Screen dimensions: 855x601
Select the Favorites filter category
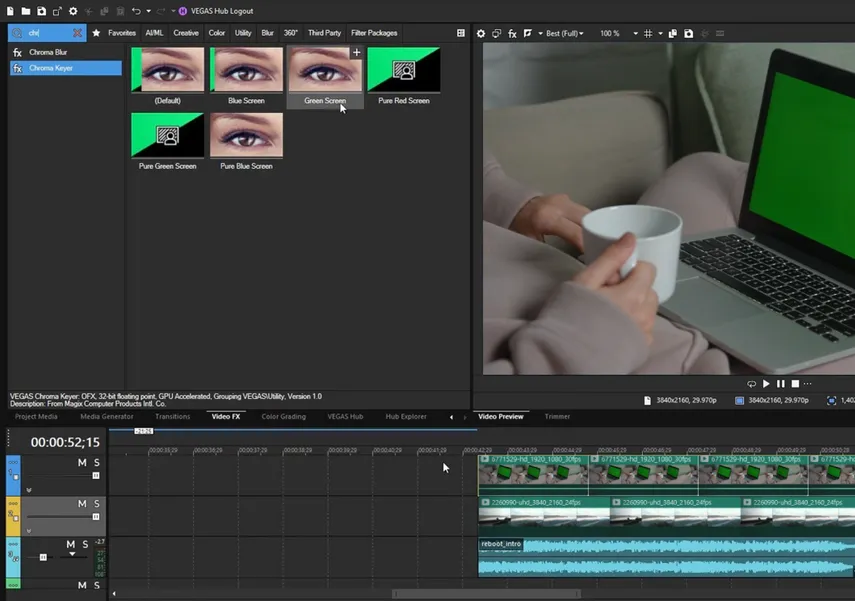(122, 33)
